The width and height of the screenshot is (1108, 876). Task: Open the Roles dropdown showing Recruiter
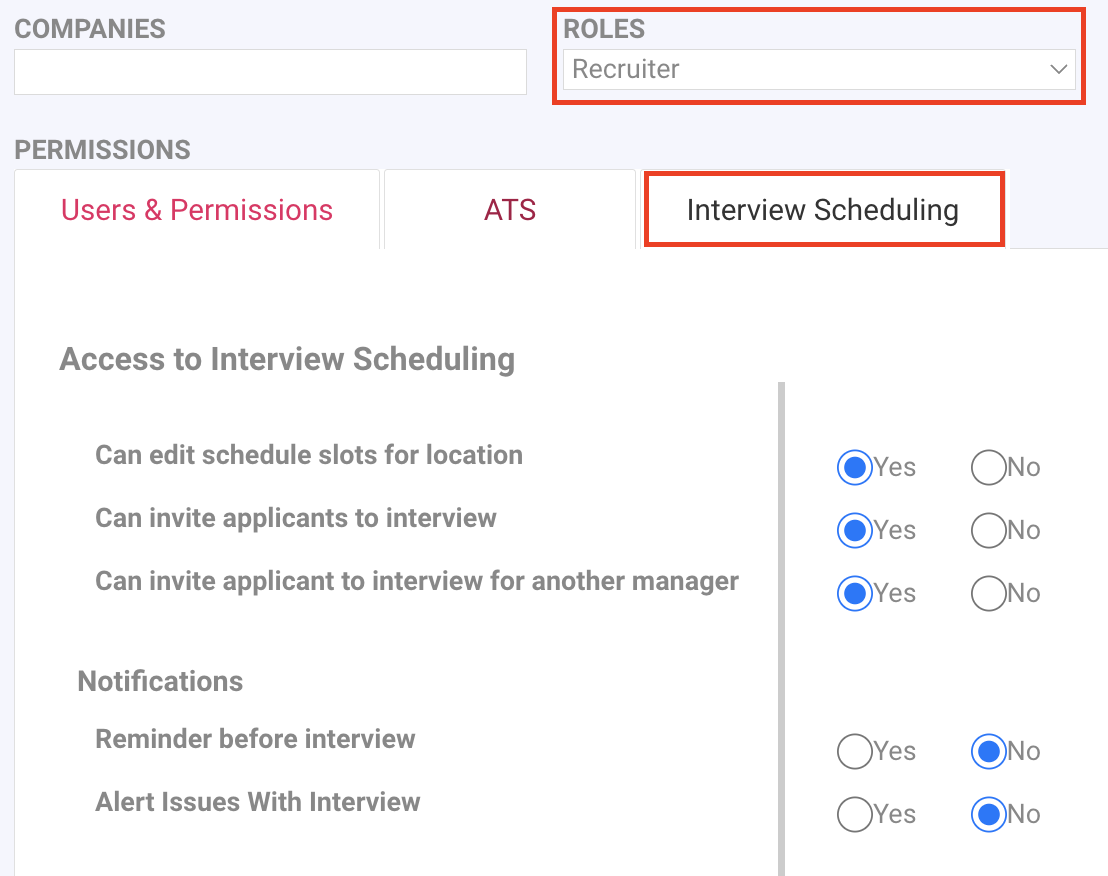click(x=800, y=70)
